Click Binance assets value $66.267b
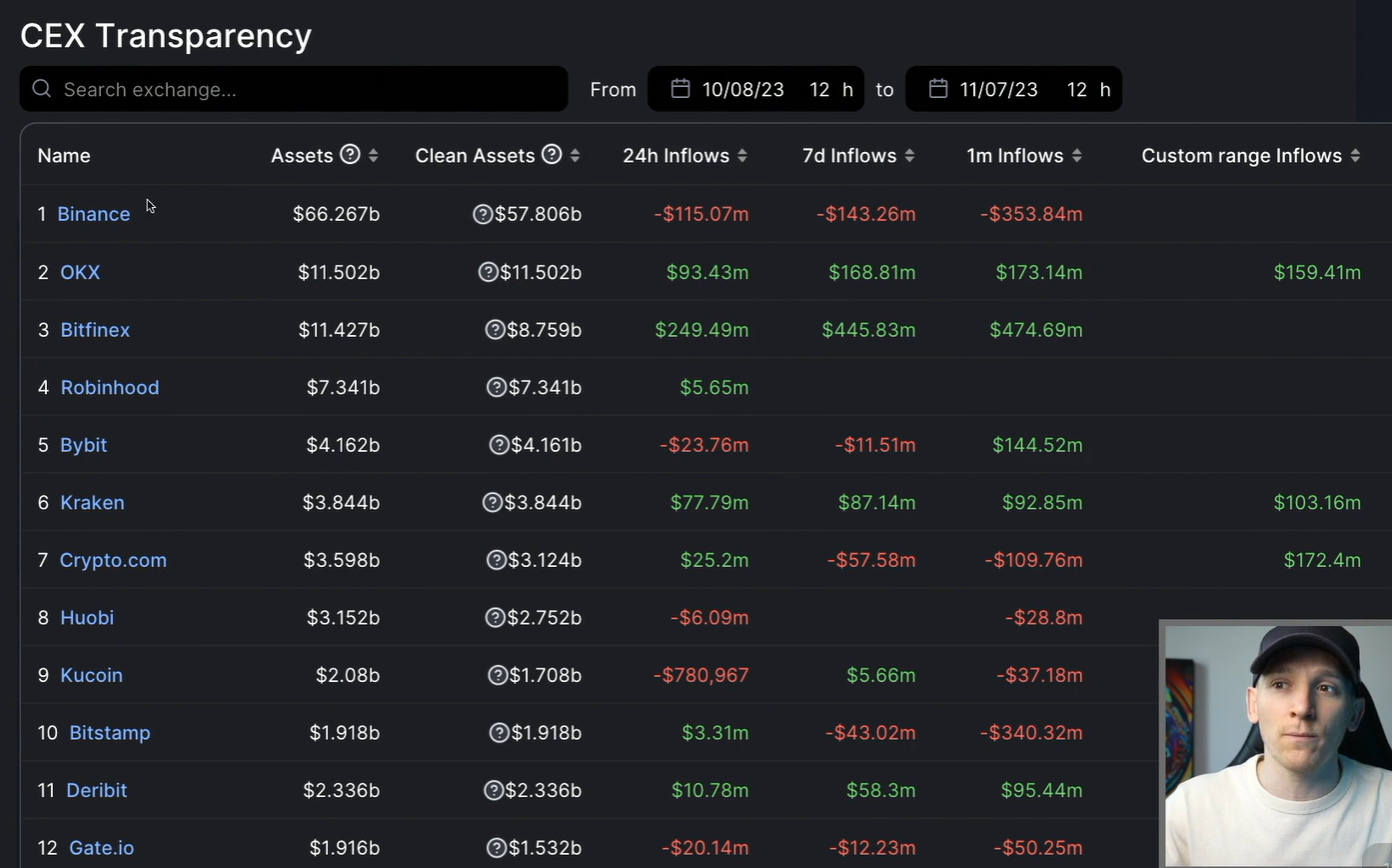The width and height of the screenshot is (1392, 868). (x=336, y=214)
